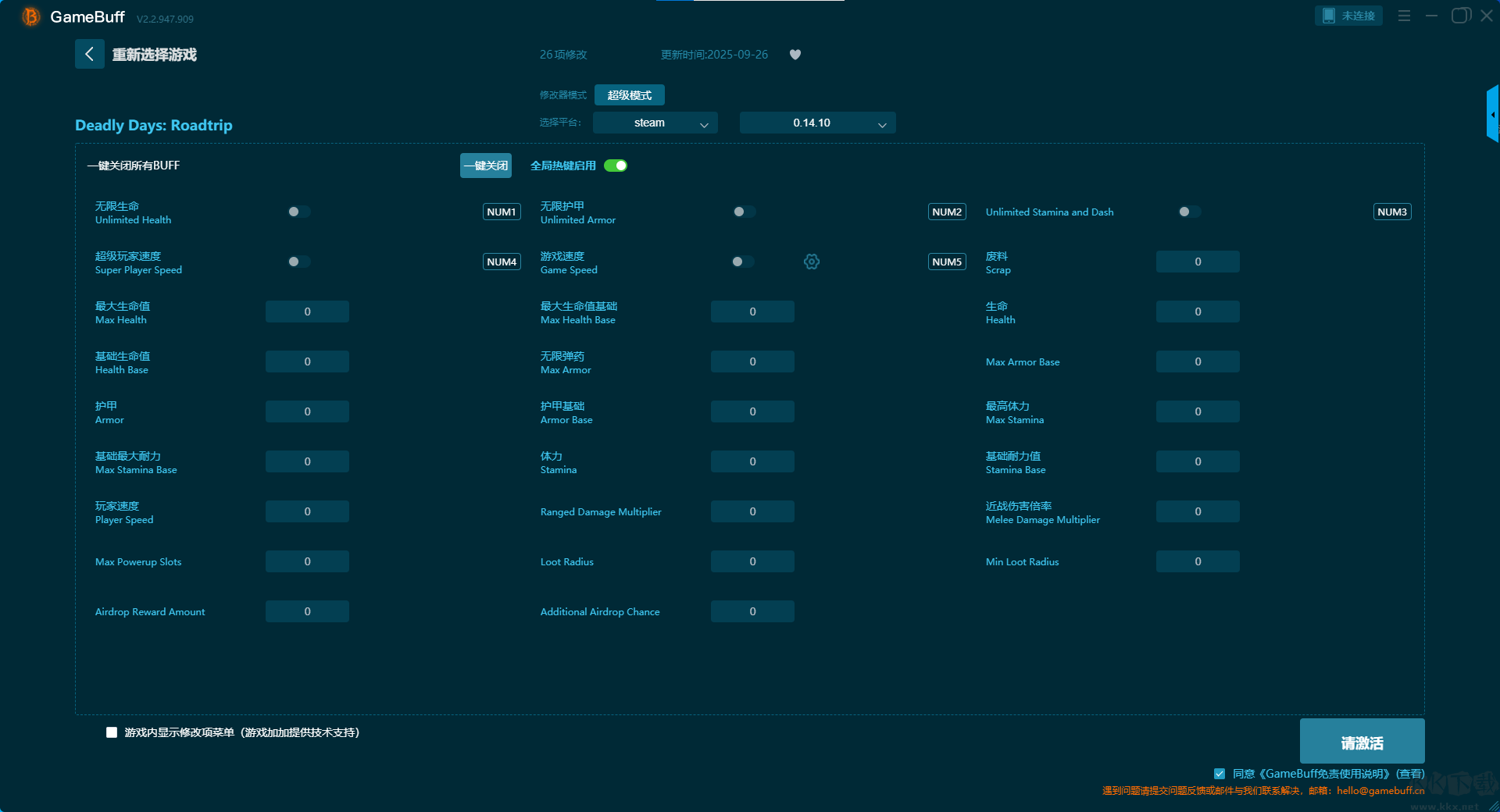Open Game Speed settings gear
The image size is (1500, 812).
click(812, 262)
